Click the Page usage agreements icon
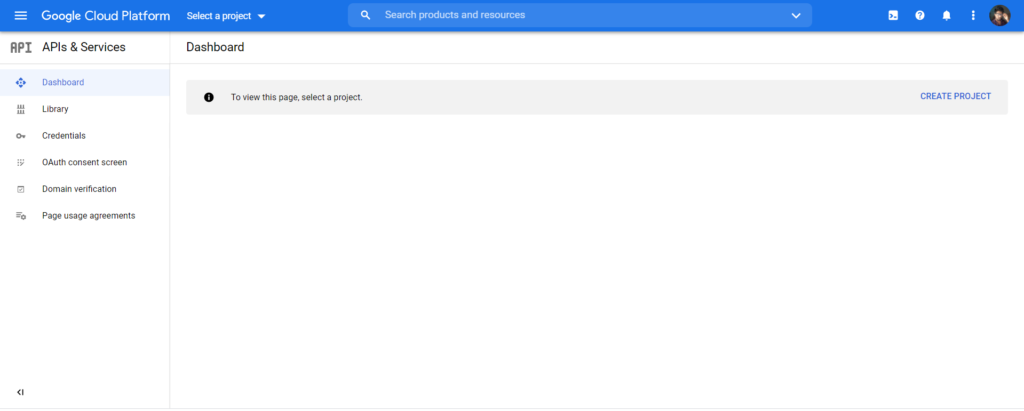The height and width of the screenshot is (411, 1024). [x=20, y=216]
